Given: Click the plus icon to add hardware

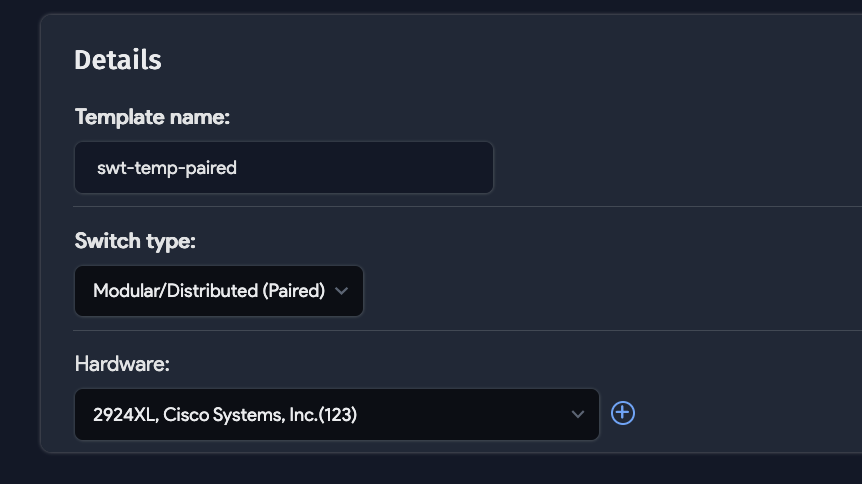Looking at the screenshot, I should tap(623, 413).
